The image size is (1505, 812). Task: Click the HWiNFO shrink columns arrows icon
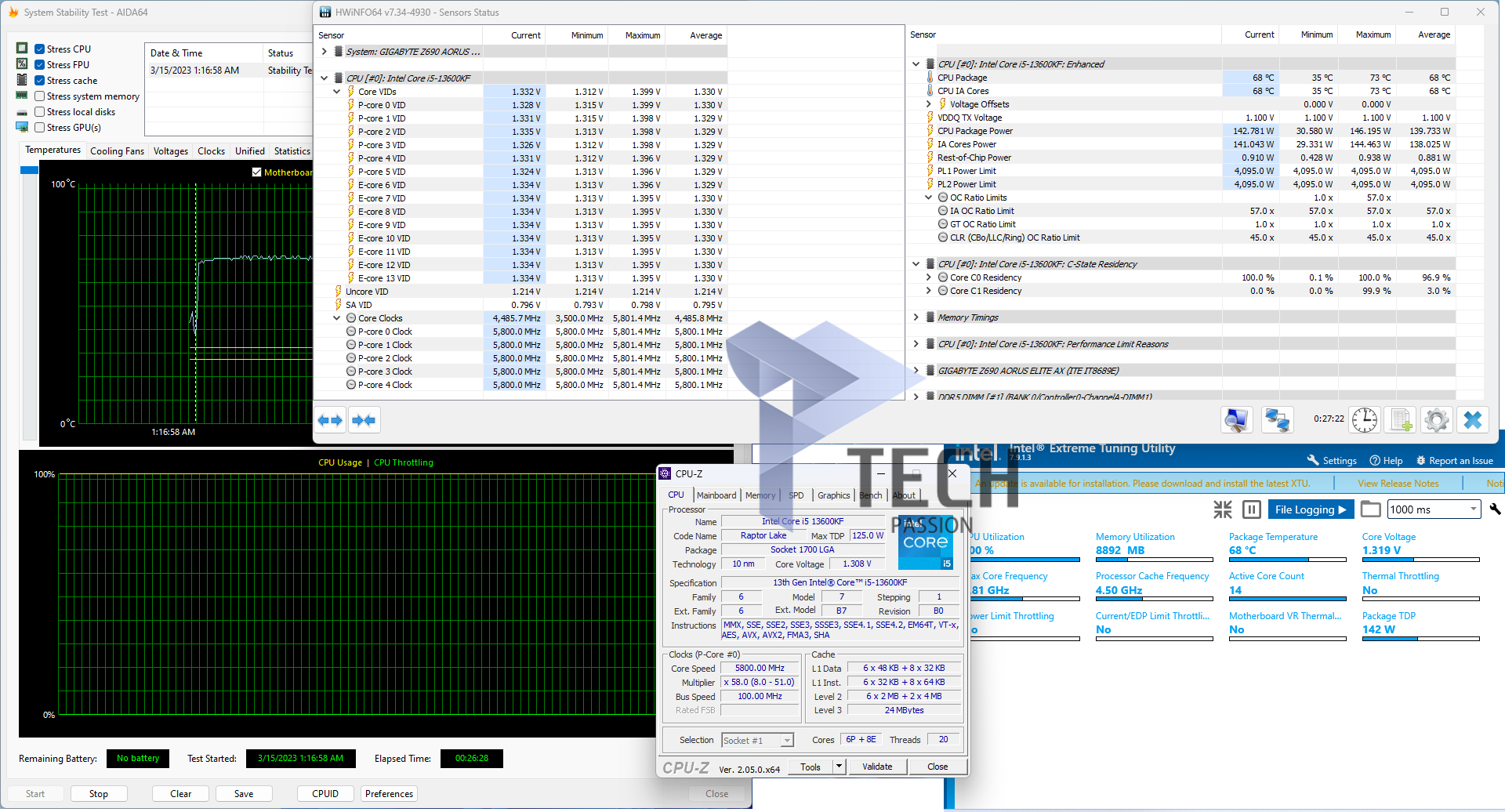tap(364, 421)
